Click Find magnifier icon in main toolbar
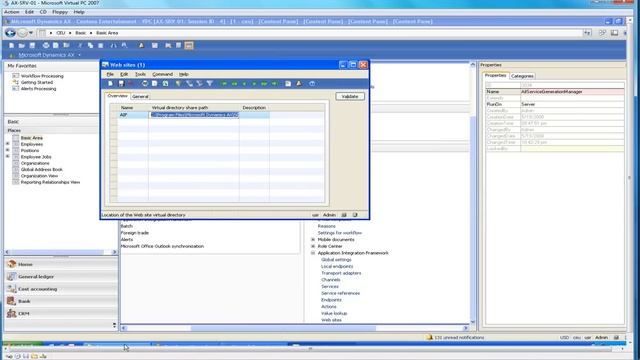 point(124,45)
